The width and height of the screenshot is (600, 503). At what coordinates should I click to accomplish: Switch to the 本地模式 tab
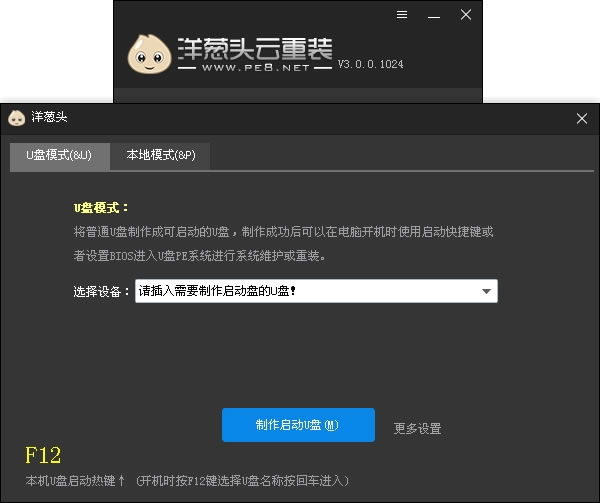coord(160,156)
